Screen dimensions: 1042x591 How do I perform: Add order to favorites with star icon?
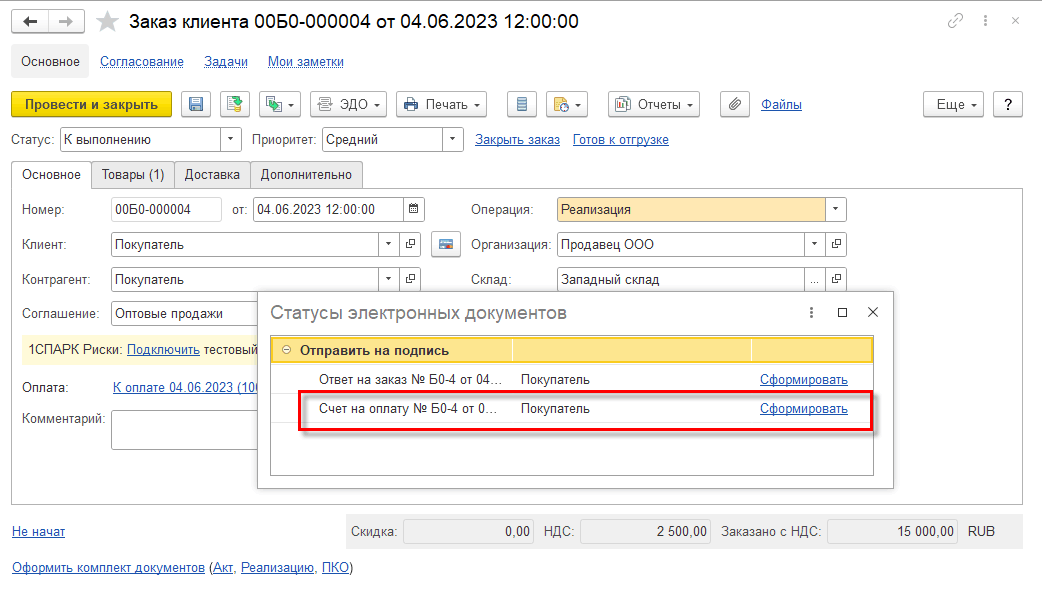point(106,22)
